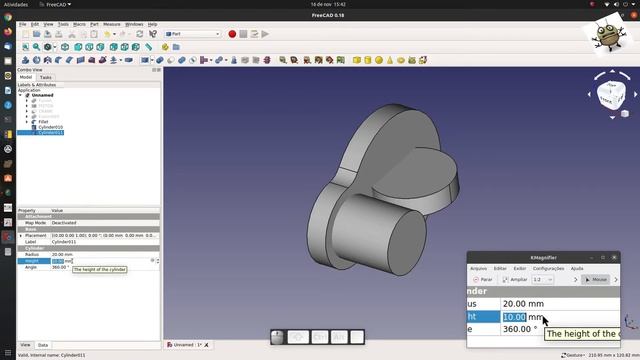
Task: Open the workbench selector Part dropdown
Action: [x=193, y=34]
